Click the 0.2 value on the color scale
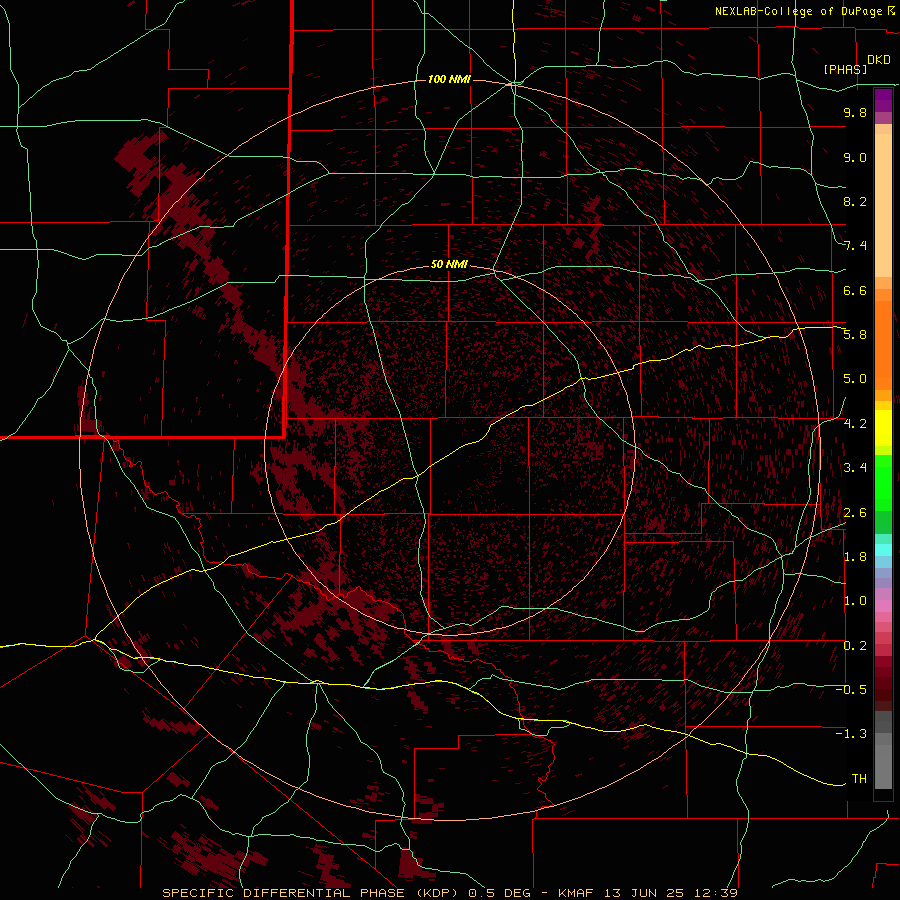 click(x=855, y=646)
